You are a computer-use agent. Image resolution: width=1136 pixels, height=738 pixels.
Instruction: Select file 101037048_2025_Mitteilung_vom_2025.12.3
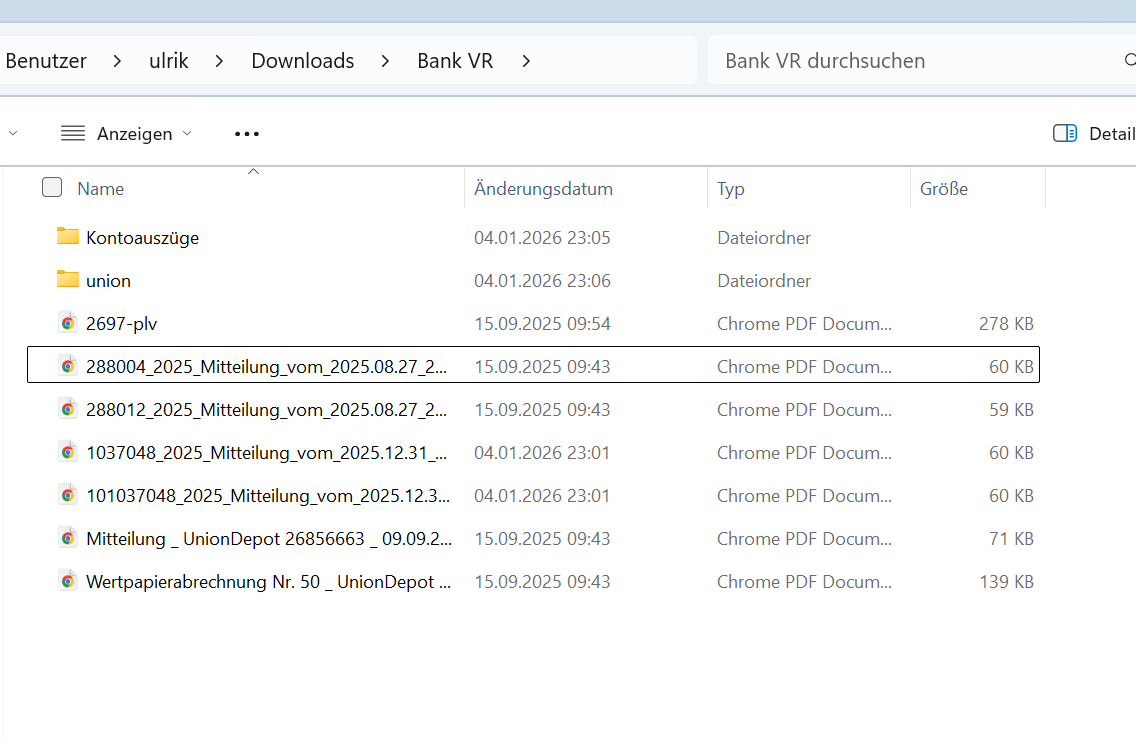coord(268,495)
